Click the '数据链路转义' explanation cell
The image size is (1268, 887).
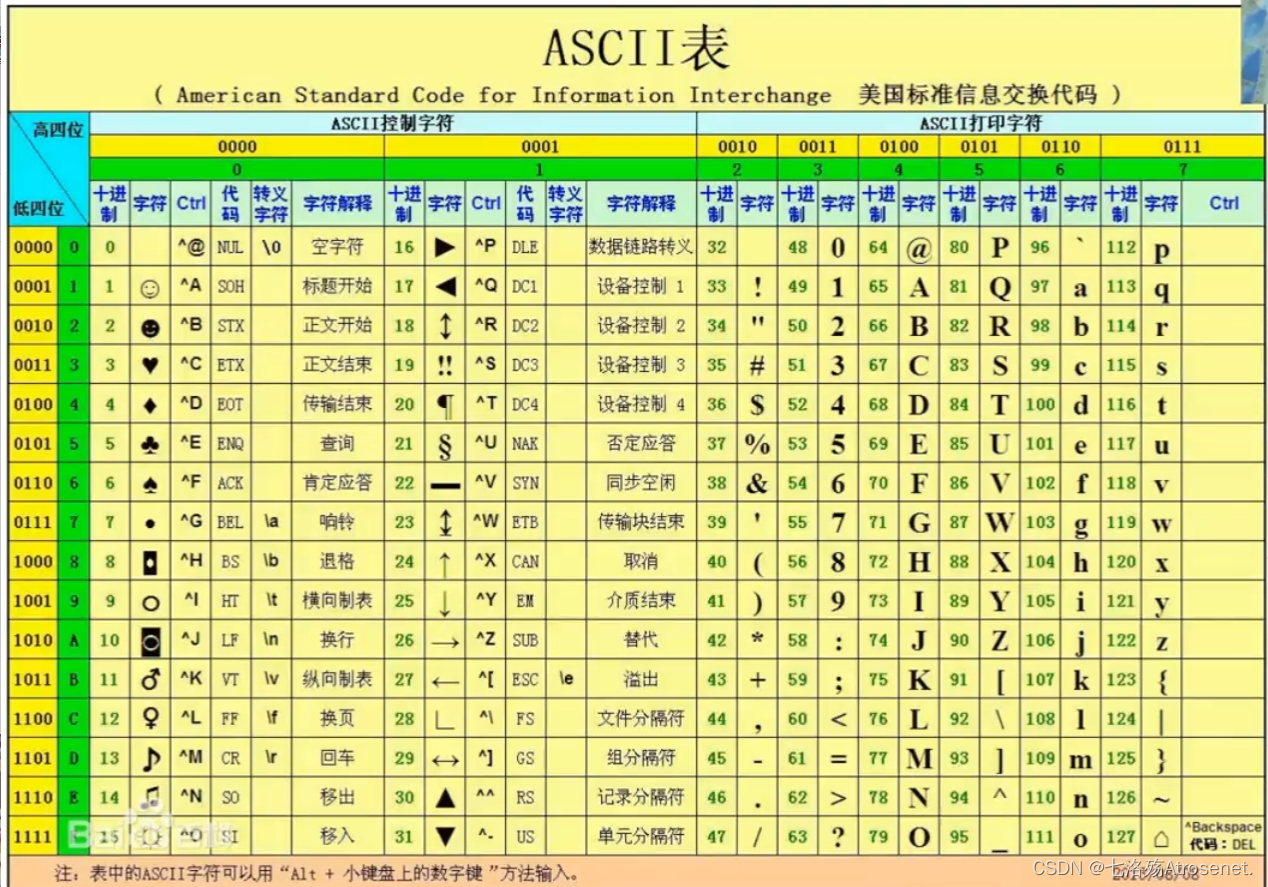pos(641,246)
